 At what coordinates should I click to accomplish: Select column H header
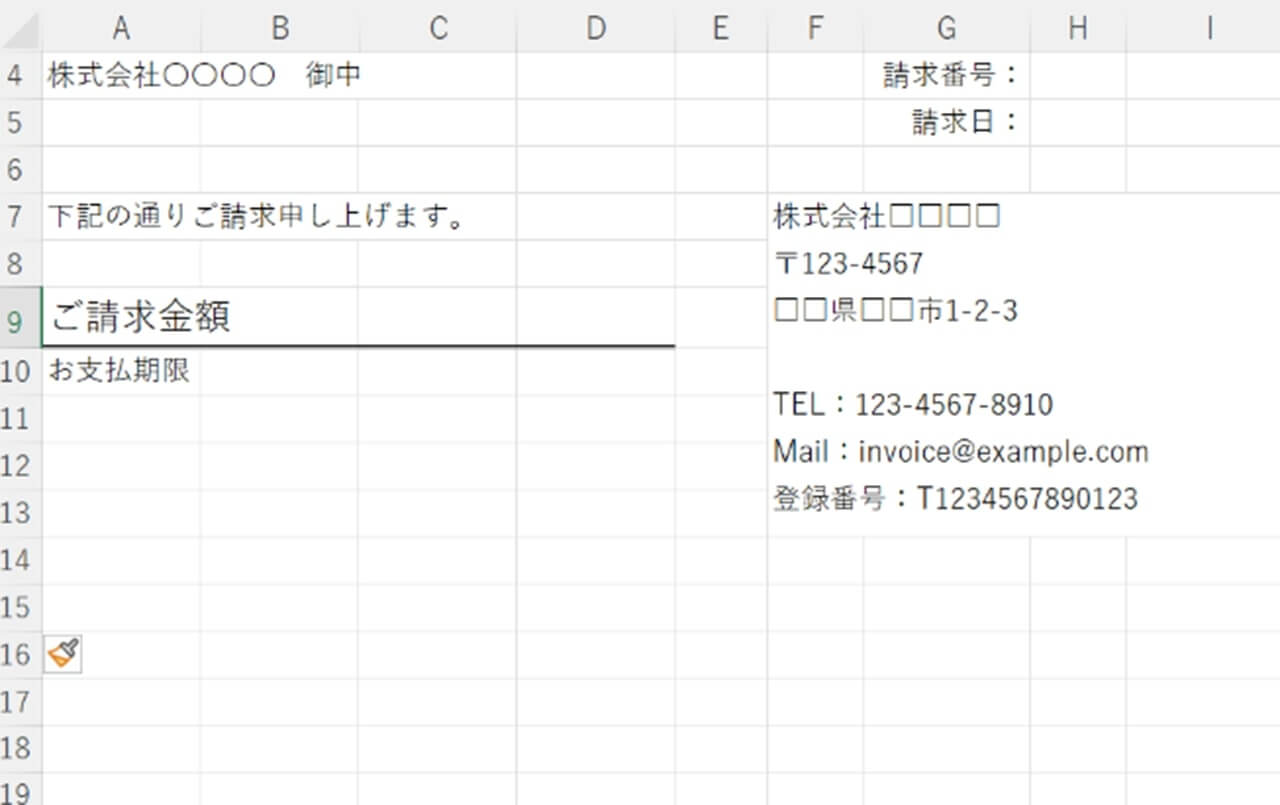point(1078,29)
